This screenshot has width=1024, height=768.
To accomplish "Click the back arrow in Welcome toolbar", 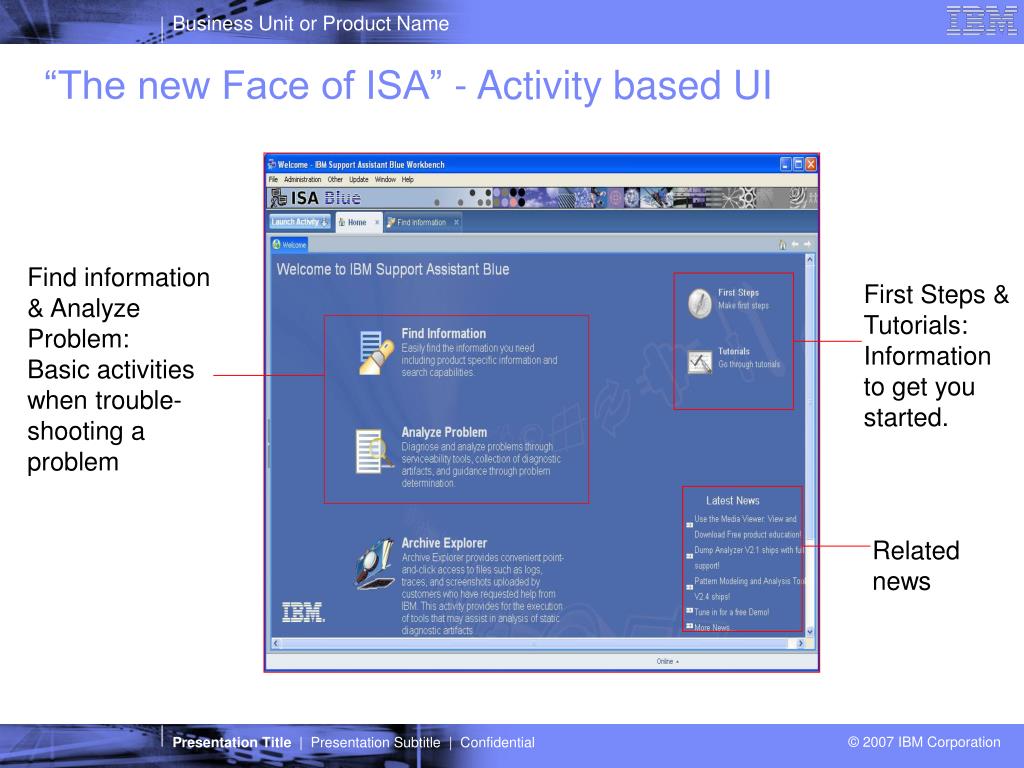I will (795, 244).
